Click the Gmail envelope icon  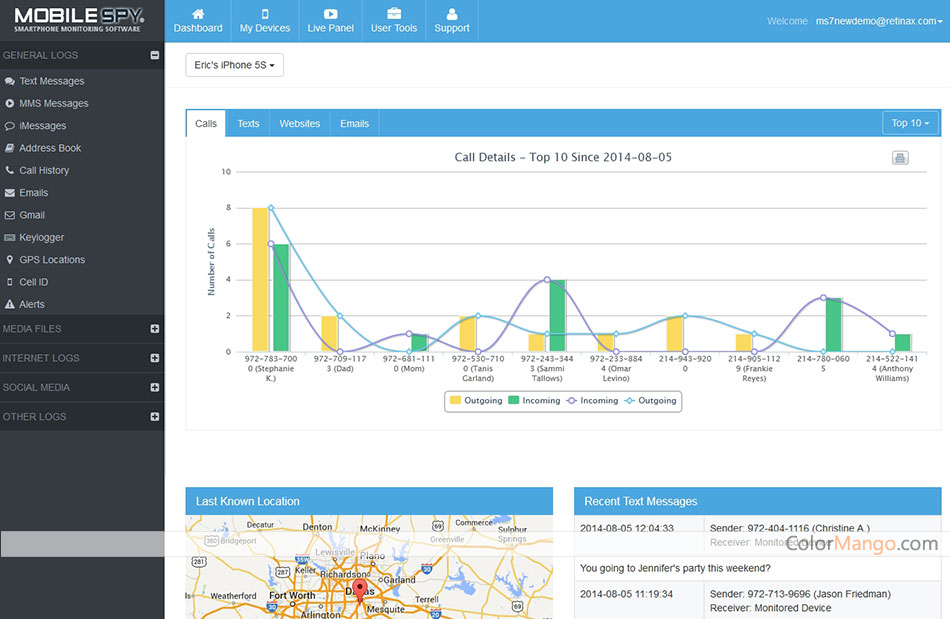(10, 215)
